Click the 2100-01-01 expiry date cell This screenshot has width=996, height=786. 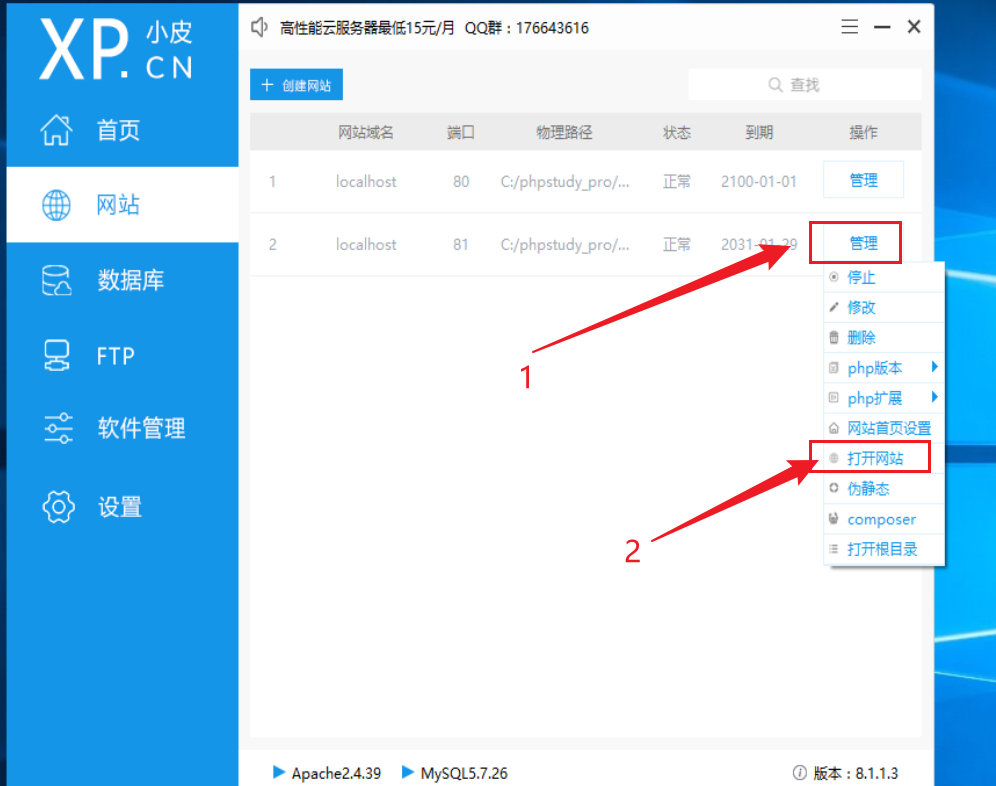click(758, 182)
